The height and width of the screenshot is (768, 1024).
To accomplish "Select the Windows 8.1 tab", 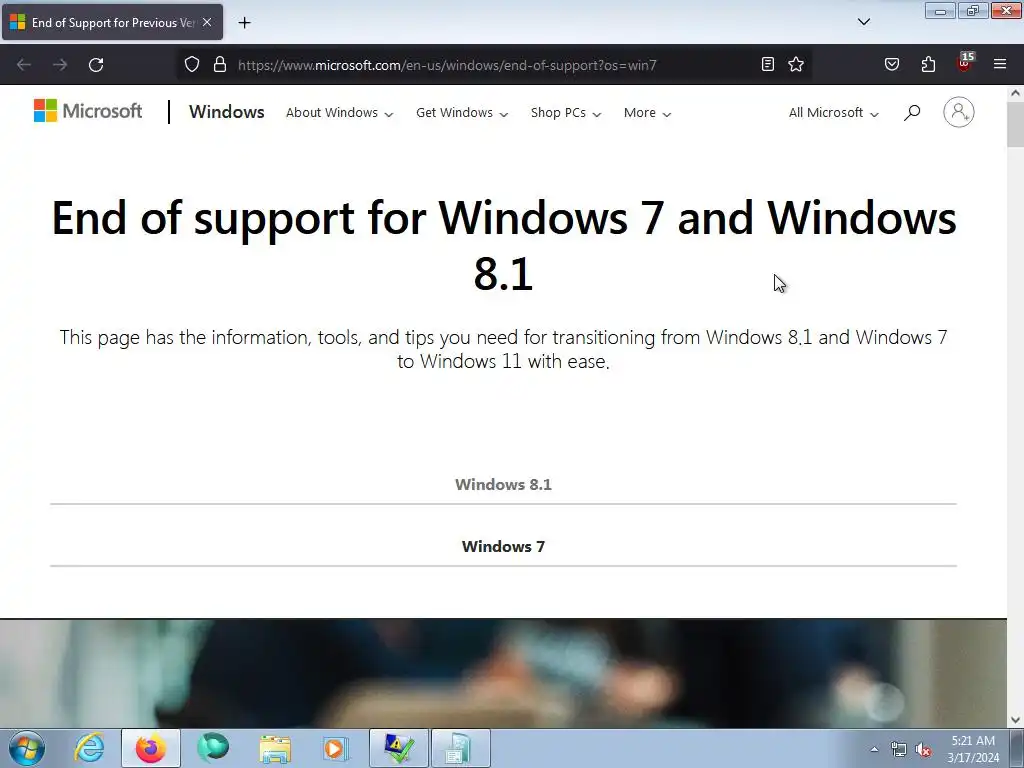I will pyautogui.click(x=504, y=485).
